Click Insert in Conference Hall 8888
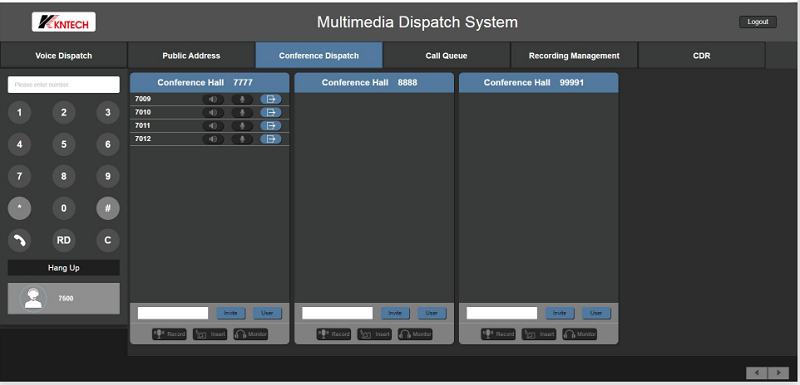Viewport: 800px width, 385px height. (x=374, y=334)
